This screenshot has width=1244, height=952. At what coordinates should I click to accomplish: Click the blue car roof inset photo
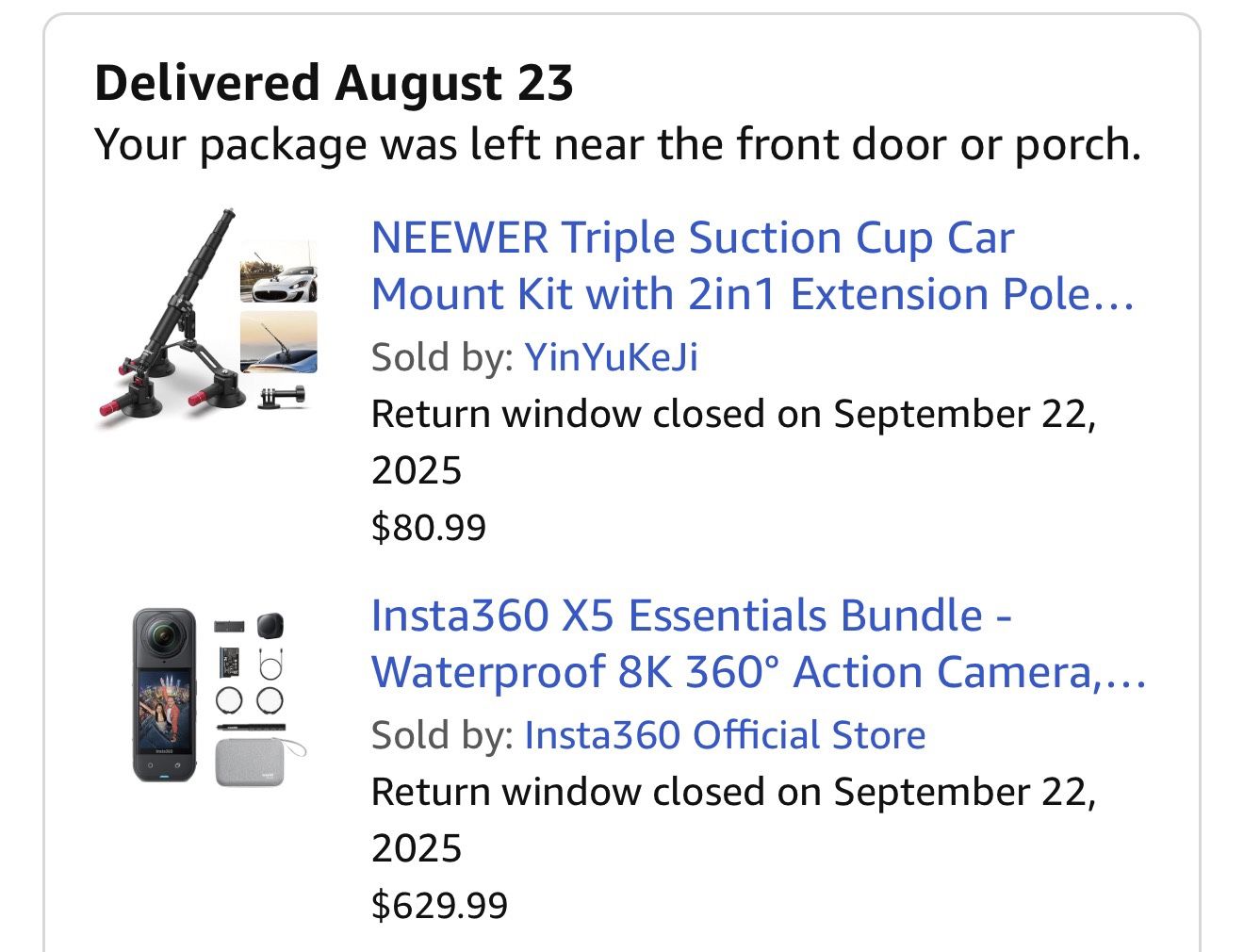point(278,341)
